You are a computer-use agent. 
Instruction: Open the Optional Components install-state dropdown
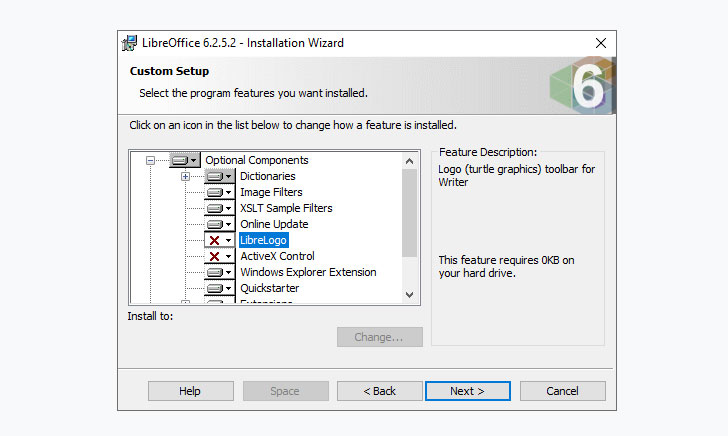click(185, 160)
